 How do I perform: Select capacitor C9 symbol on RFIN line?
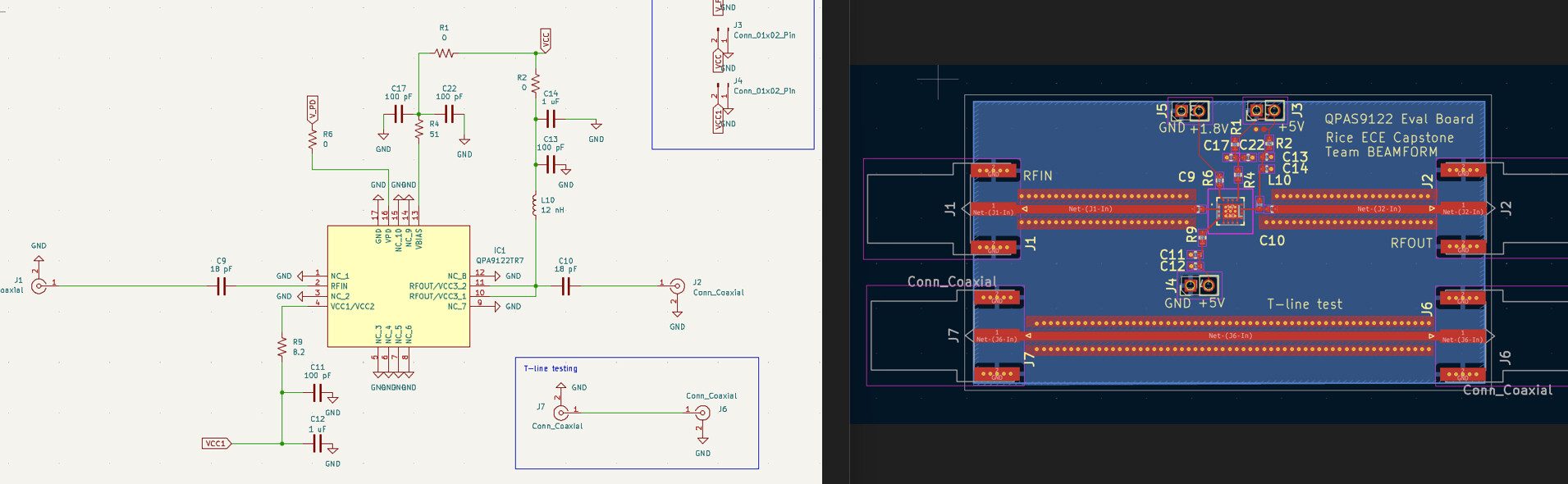point(221,286)
